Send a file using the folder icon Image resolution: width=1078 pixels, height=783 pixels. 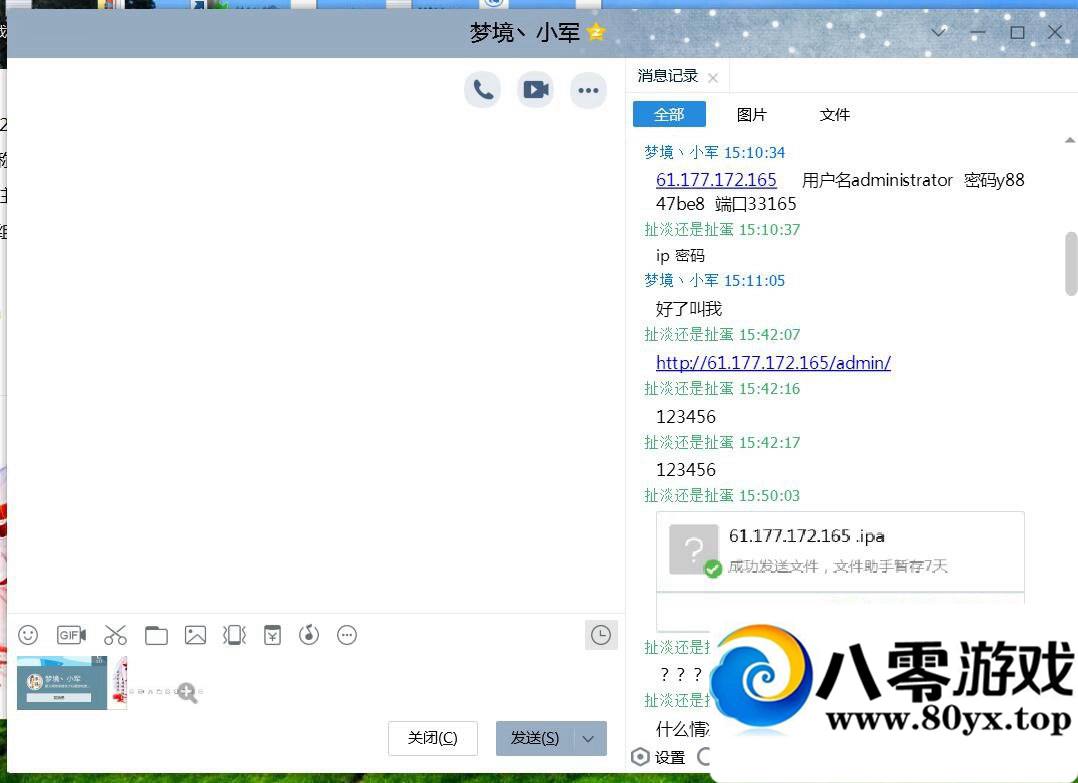click(x=155, y=635)
